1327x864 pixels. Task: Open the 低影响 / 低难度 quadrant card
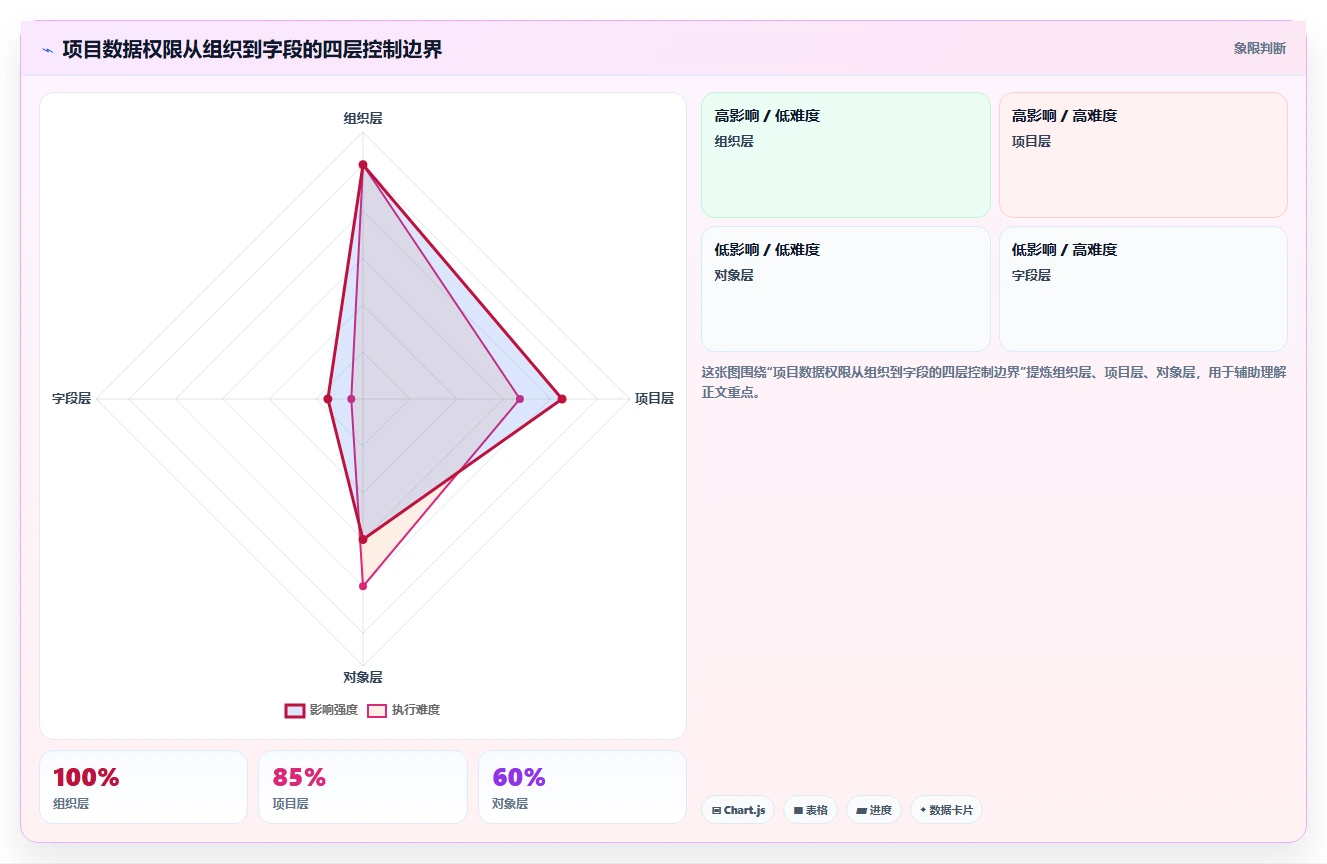coord(846,289)
